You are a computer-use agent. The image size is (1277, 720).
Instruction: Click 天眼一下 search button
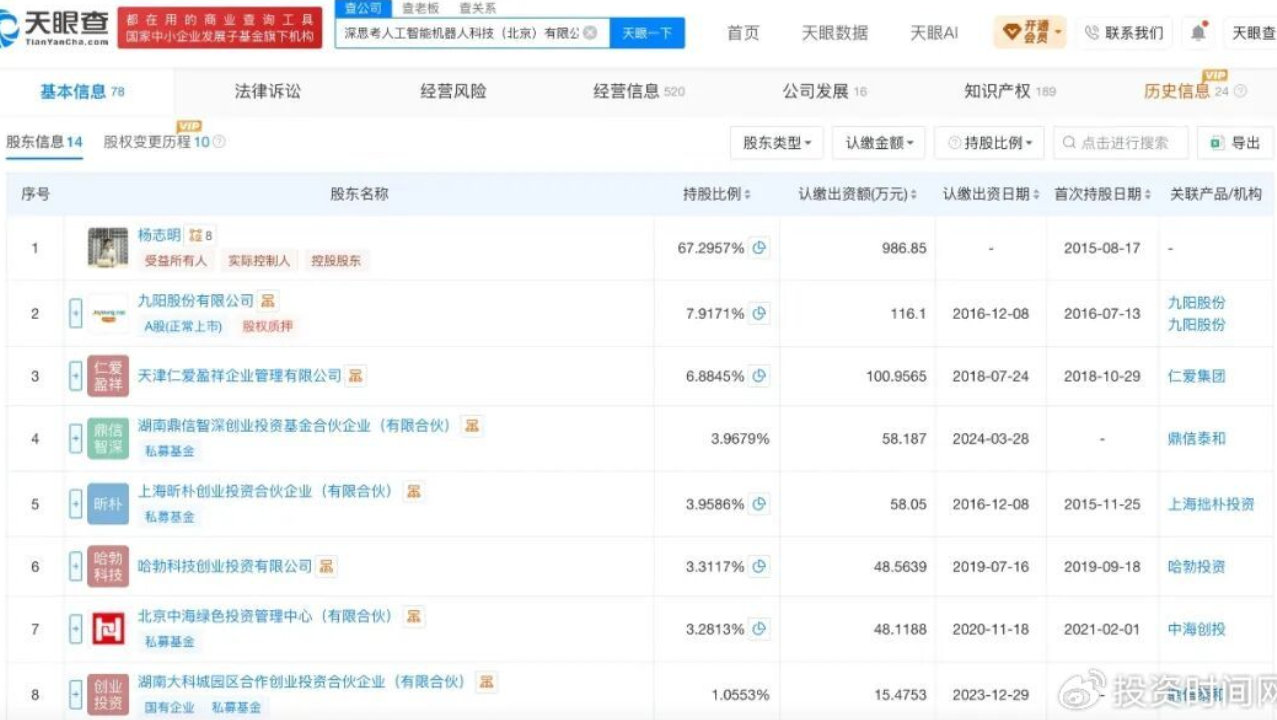(647, 33)
